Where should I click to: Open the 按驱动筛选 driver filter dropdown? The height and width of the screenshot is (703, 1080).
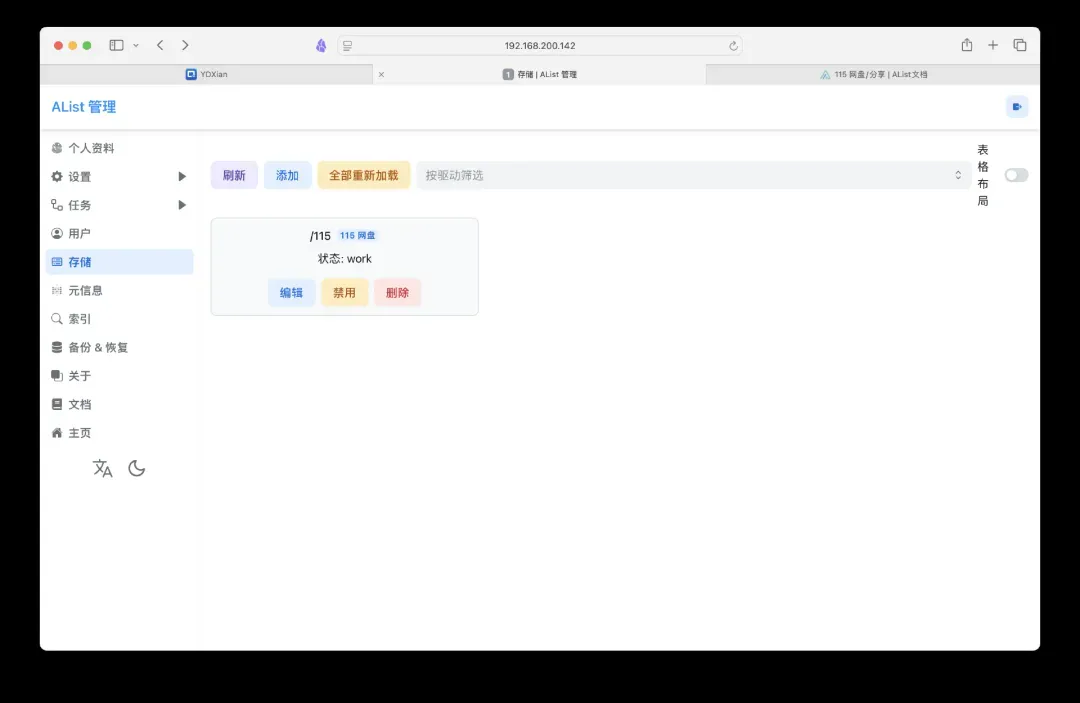pos(693,175)
